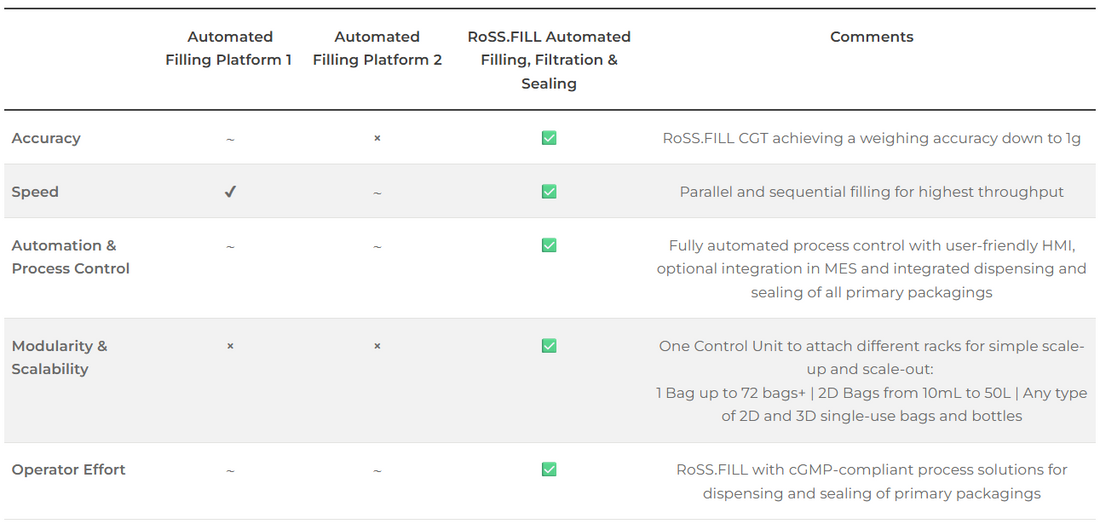Select the Speed row label
1100x524 pixels.
pos(35,191)
